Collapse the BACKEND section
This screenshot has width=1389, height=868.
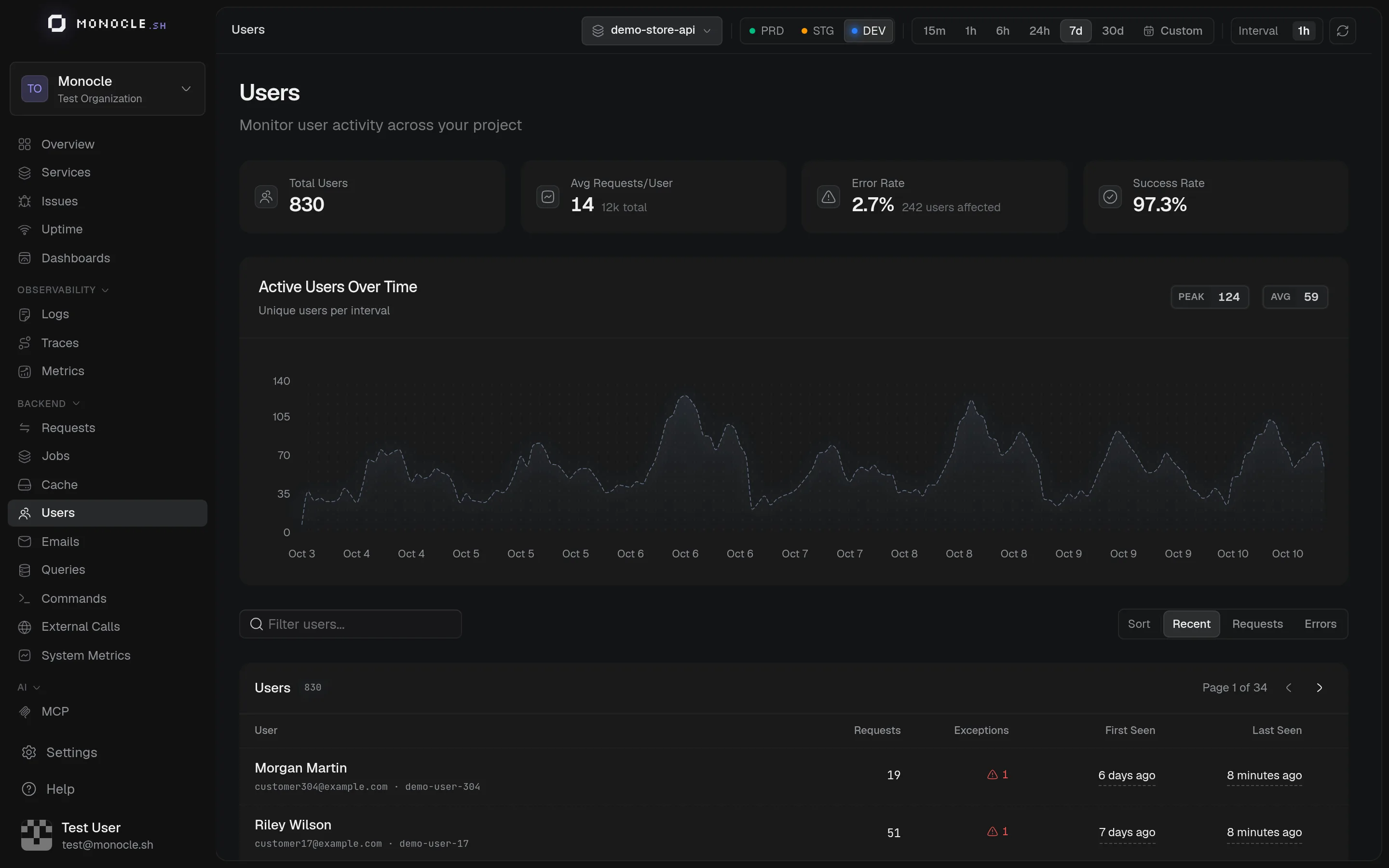pyautogui.click(x=49, y=404)
